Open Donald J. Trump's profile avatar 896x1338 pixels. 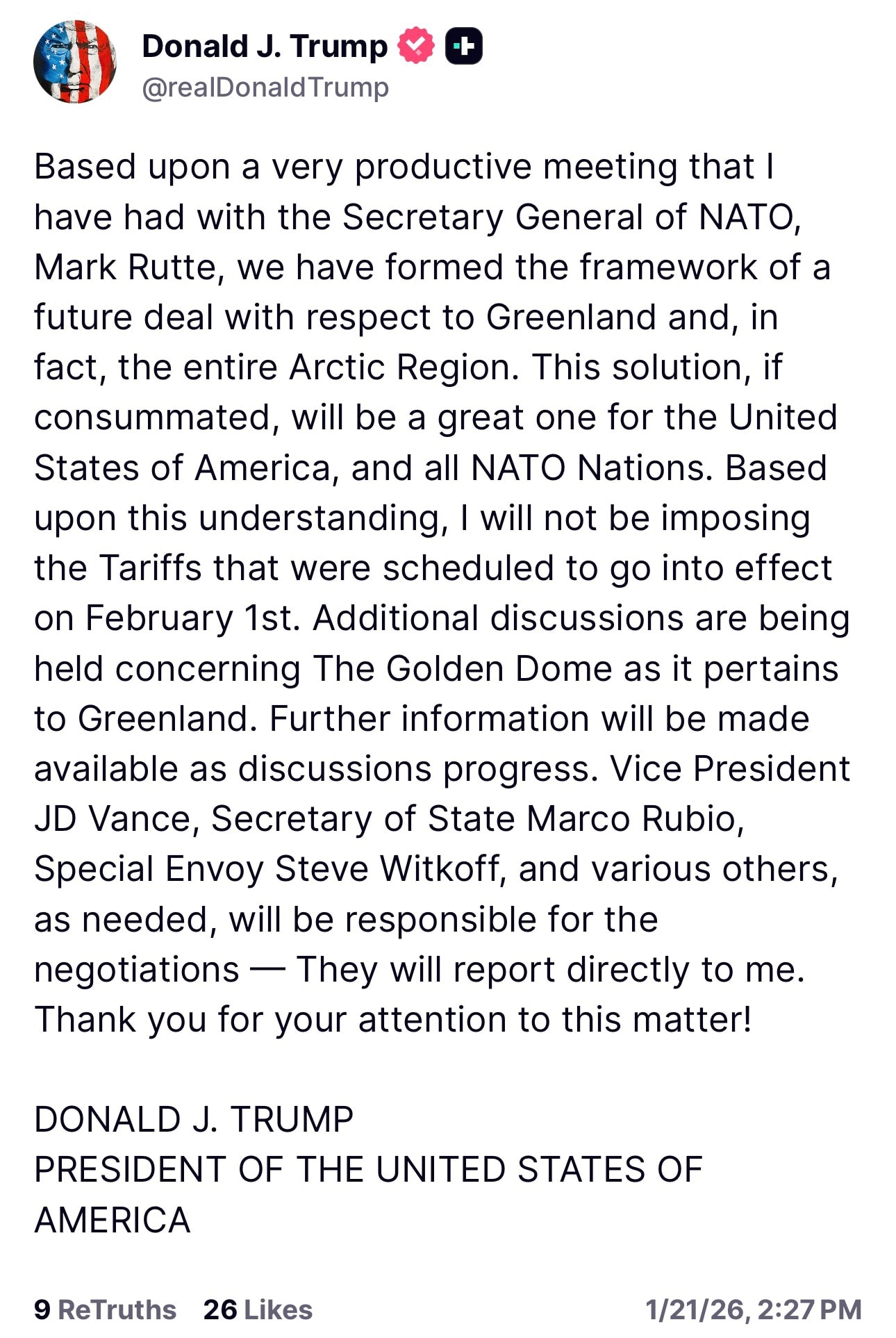point(75,62)
